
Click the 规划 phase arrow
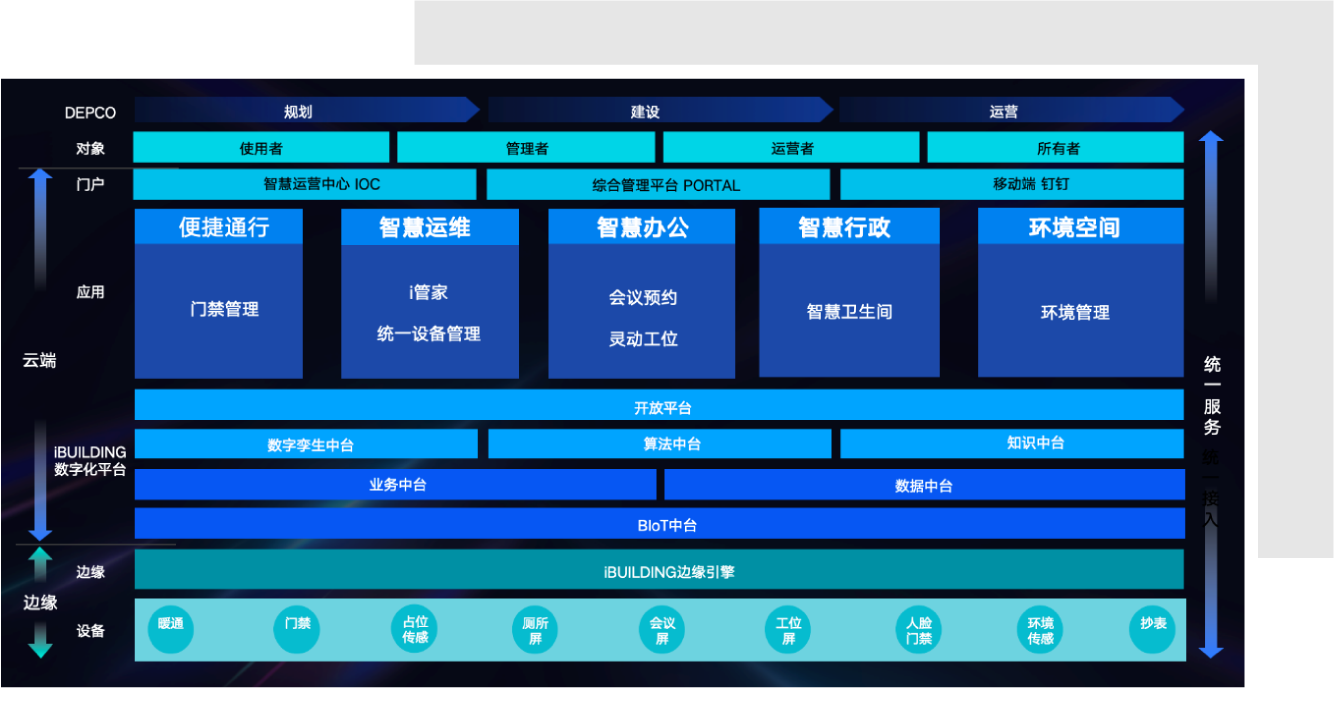point(307,110)
